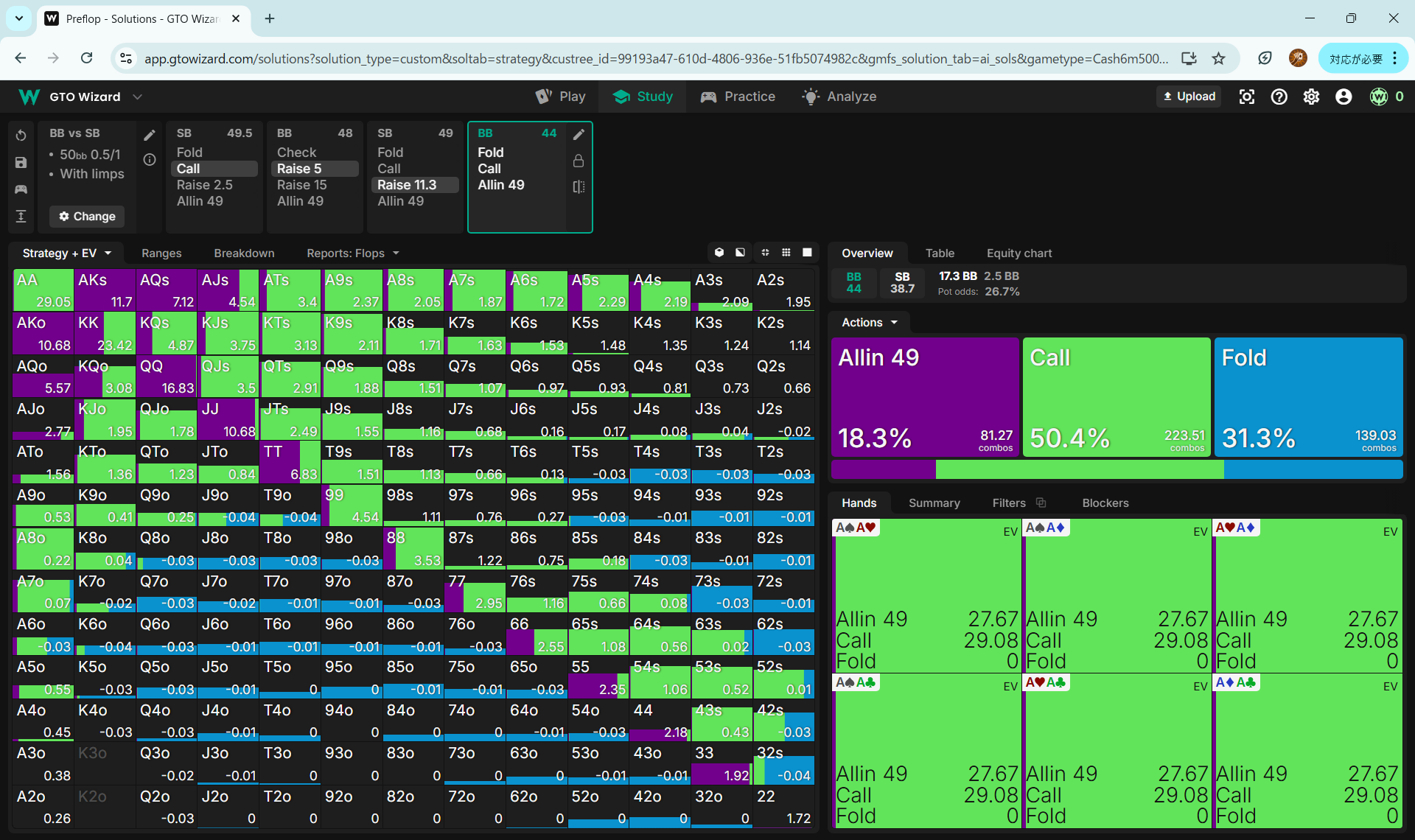Click the Change settings button
1415x840 pixels.
(87, 216)
